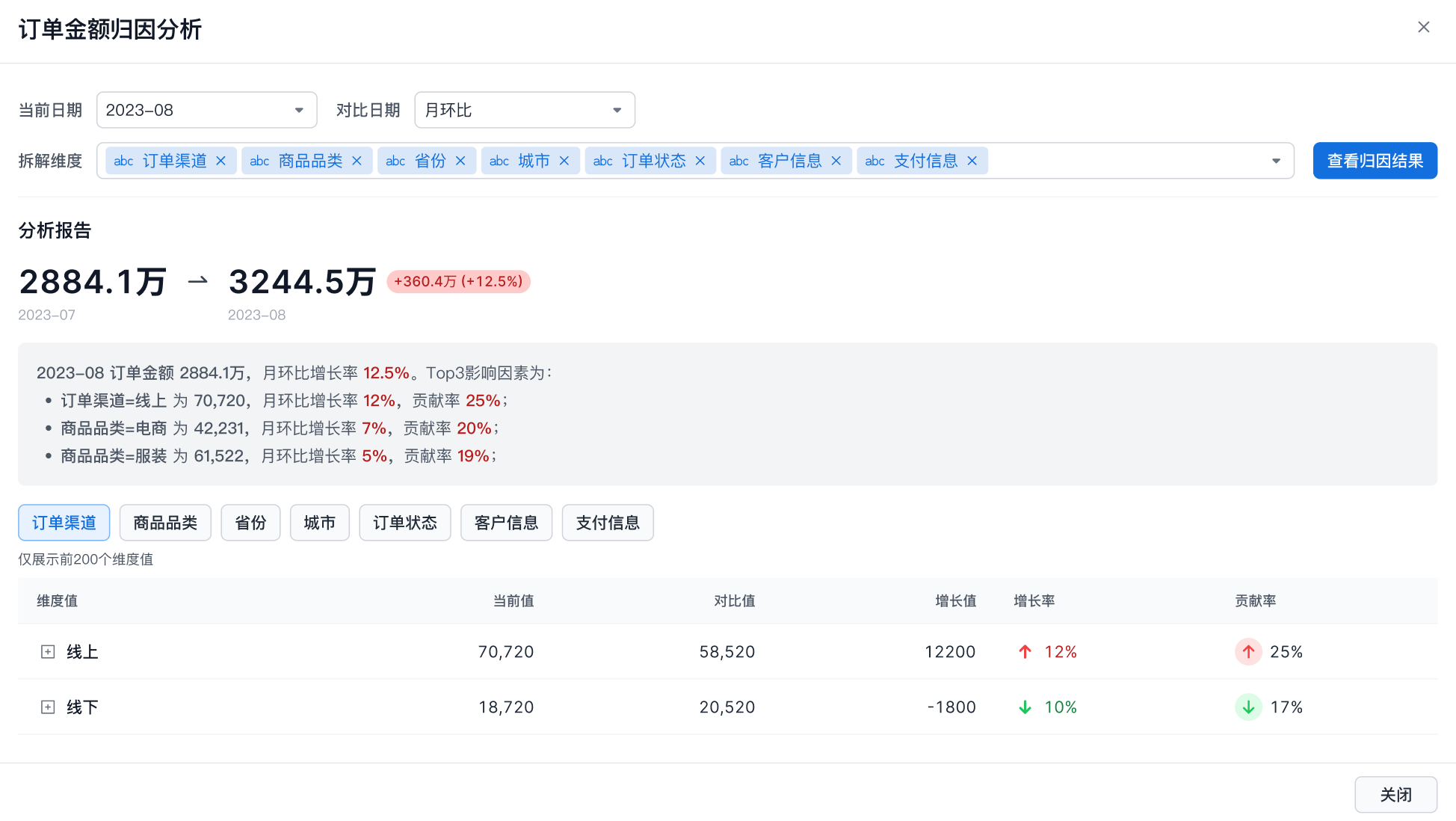Close the dialog with the top-right X

(1423, 28)
